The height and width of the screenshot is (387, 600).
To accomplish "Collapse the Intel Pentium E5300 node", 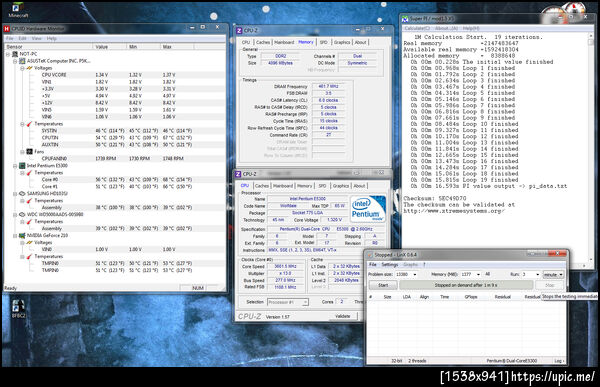I will click(x=15, y=166).
